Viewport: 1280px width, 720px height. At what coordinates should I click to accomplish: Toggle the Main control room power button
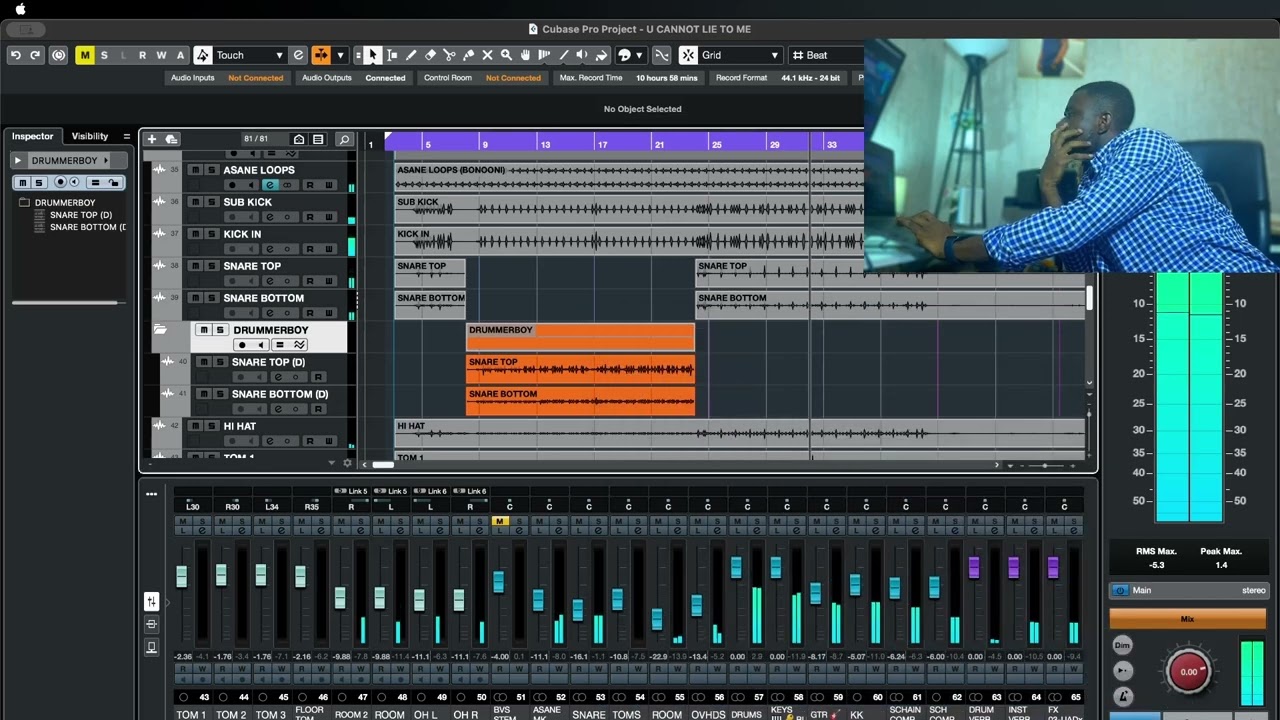point(1120,590)
